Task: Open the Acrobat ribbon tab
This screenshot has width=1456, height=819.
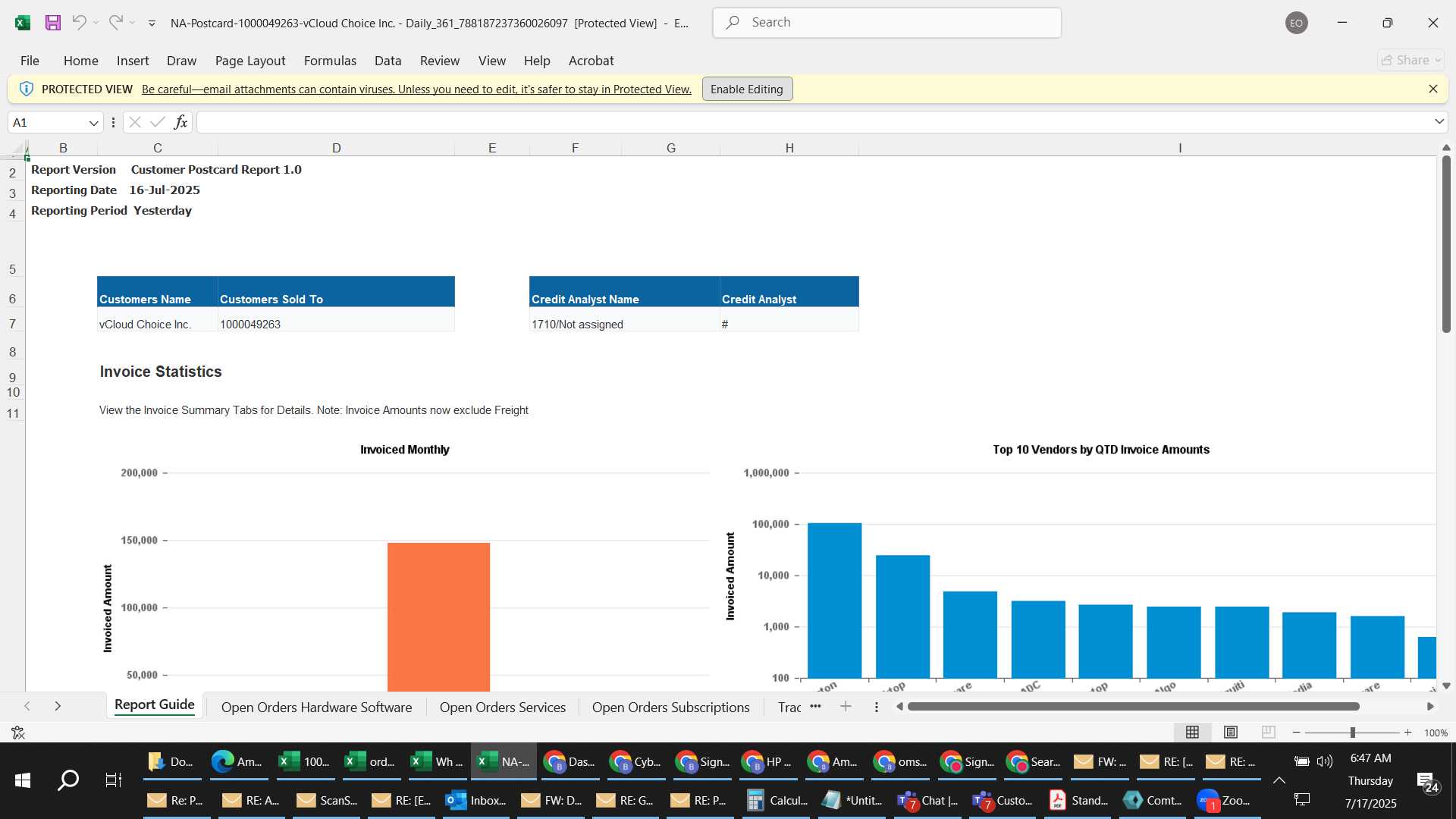Action: pos(591,61)
